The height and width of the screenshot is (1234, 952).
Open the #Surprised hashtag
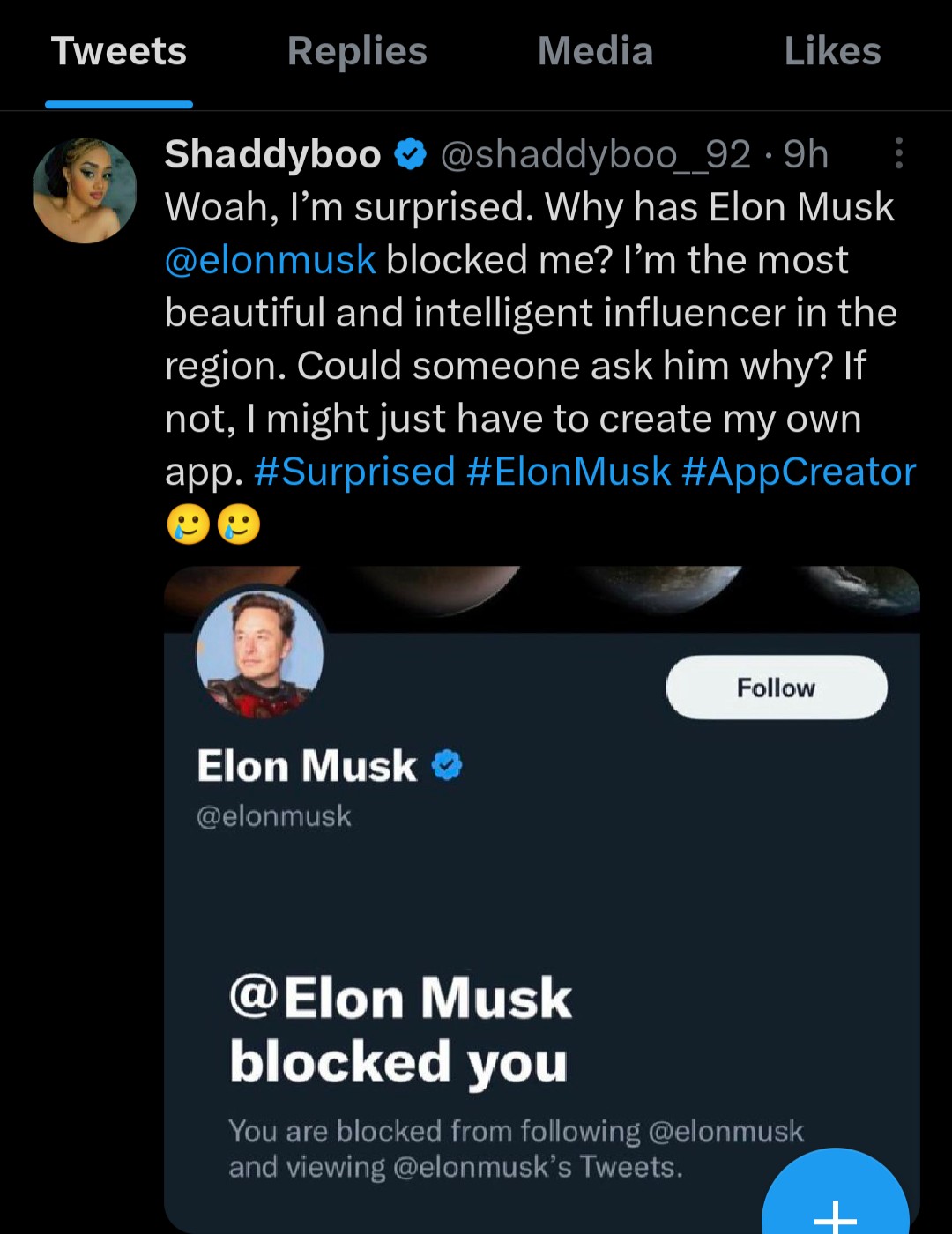[354, 472]
